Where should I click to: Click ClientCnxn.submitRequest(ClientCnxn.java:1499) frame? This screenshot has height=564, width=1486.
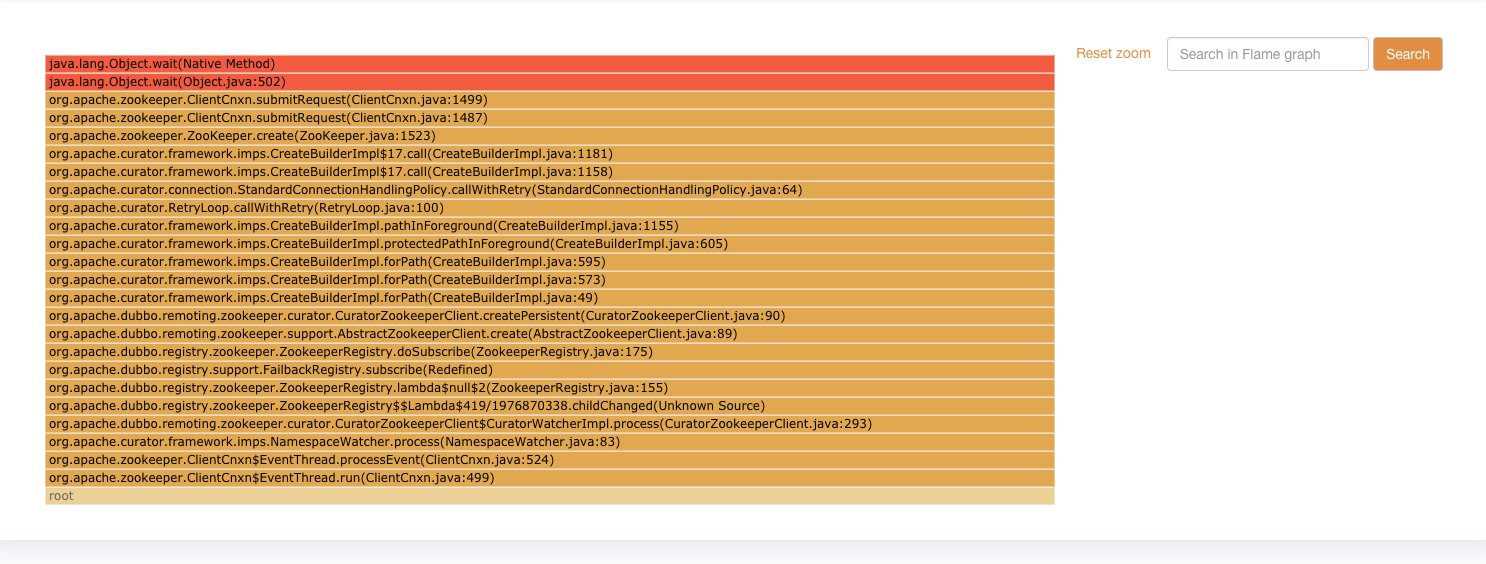550,100
